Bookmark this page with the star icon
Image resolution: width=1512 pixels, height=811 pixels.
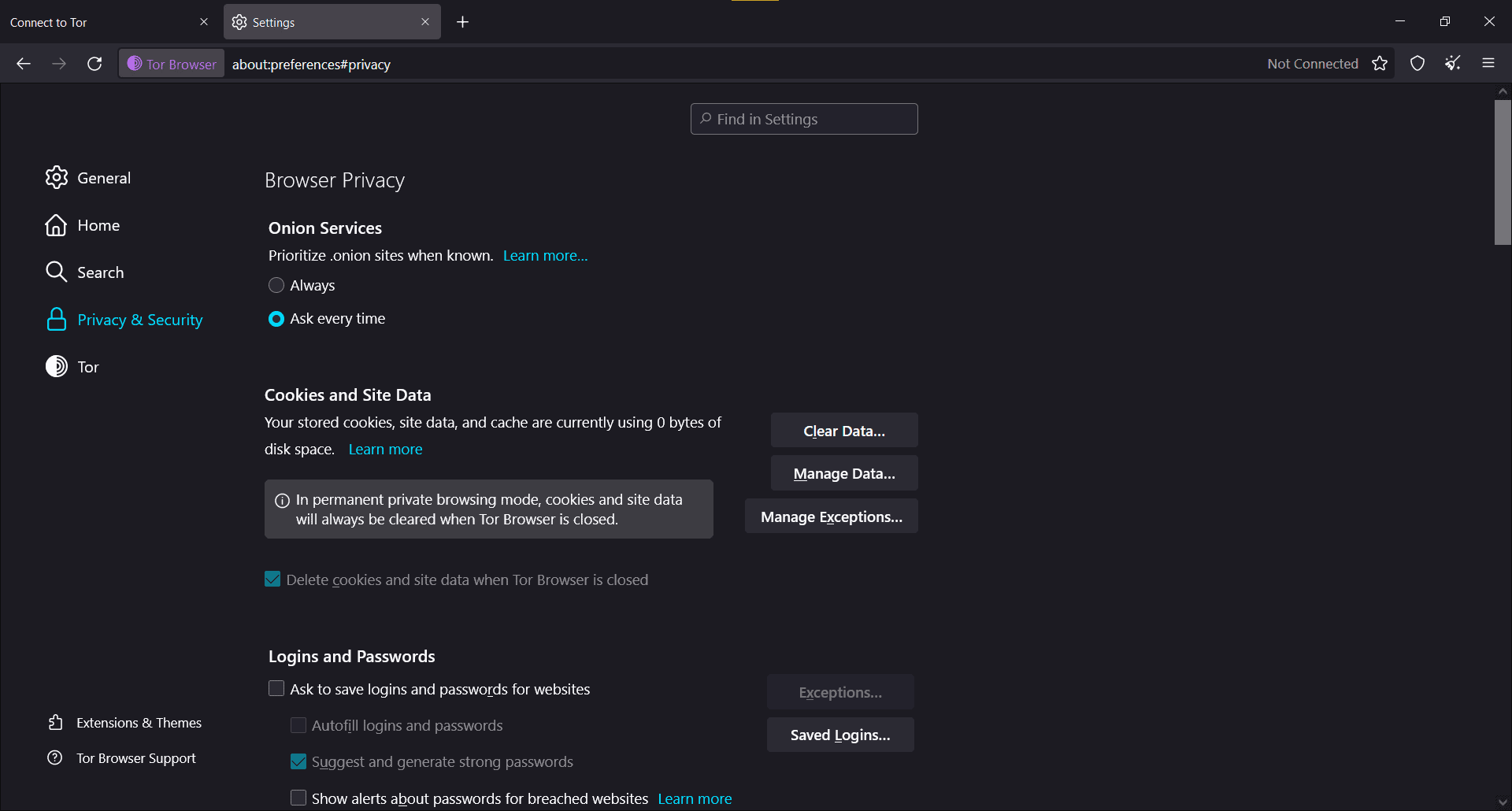click(1380, 64)
